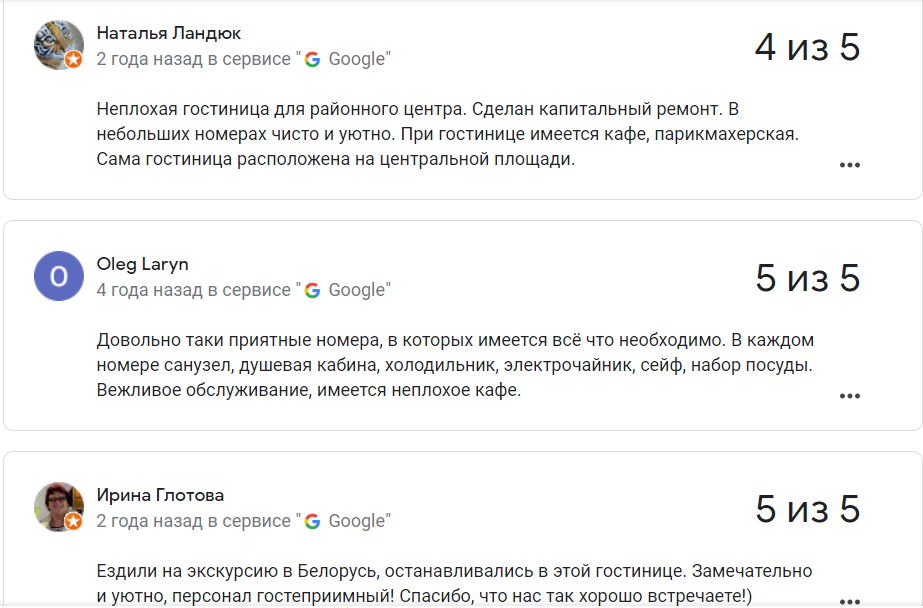Click the "4 из 5" rating
This screenshot has width=923, height=608.
pos(806,47)
